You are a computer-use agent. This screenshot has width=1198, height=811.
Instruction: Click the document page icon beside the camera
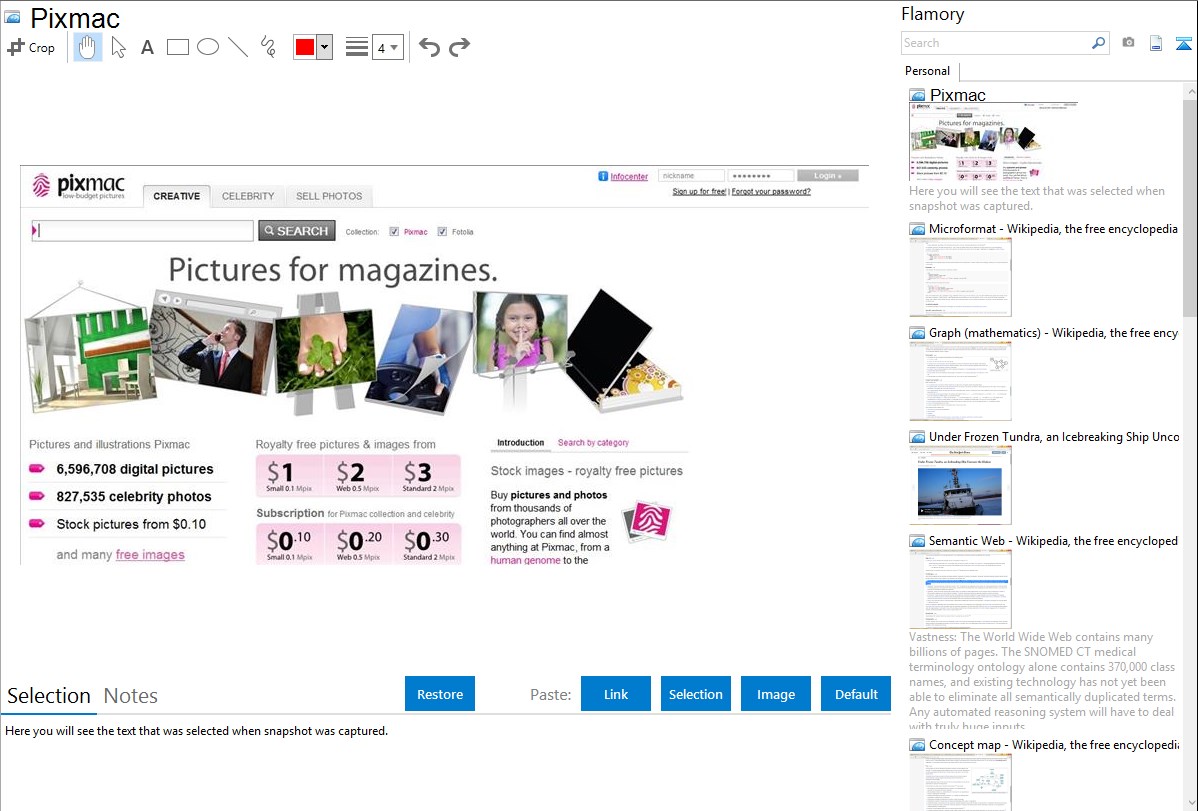(1156, 43)
